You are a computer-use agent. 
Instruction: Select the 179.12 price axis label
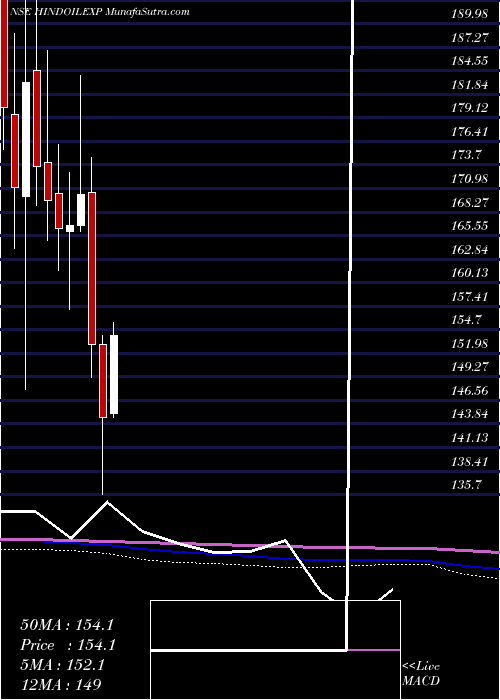click(x=470, y=108)
